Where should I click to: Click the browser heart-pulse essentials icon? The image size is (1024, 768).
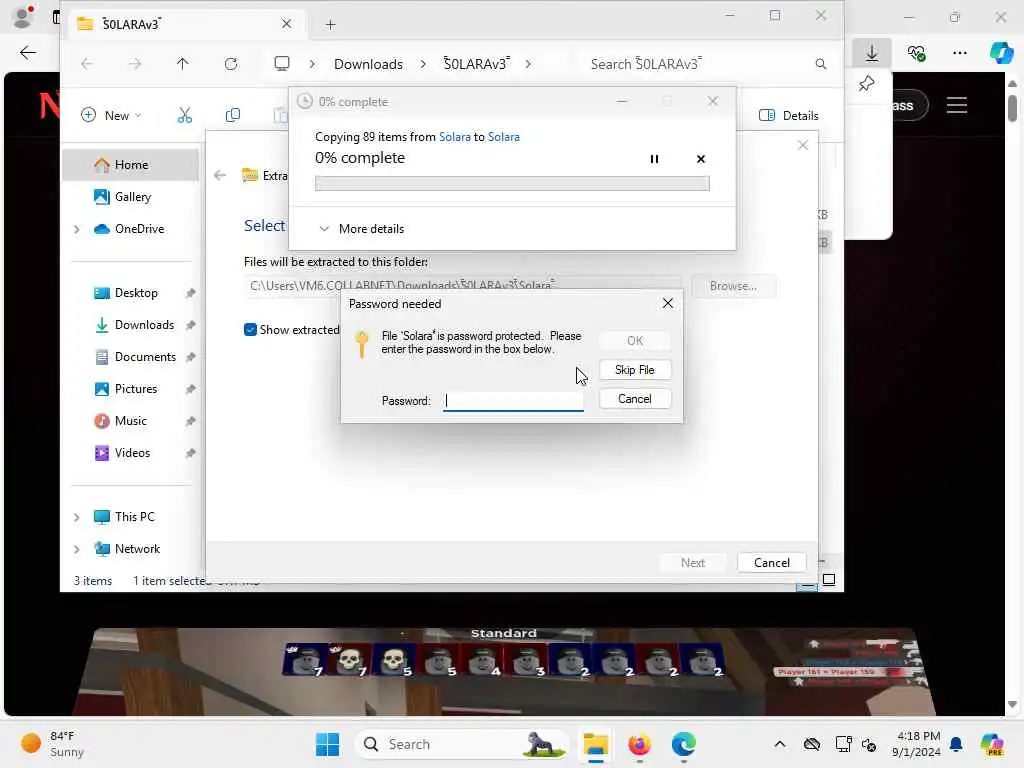point(916,53)
